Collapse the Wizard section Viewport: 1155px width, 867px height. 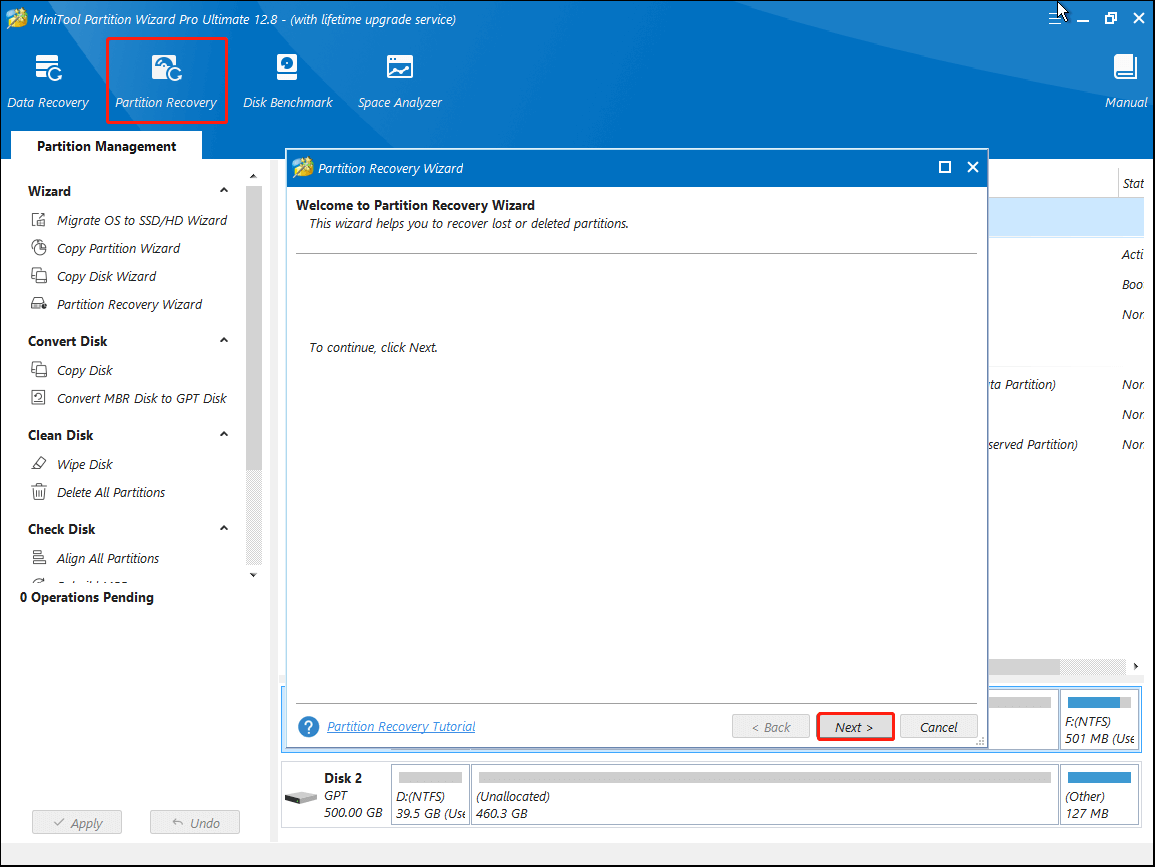(224, 190)
